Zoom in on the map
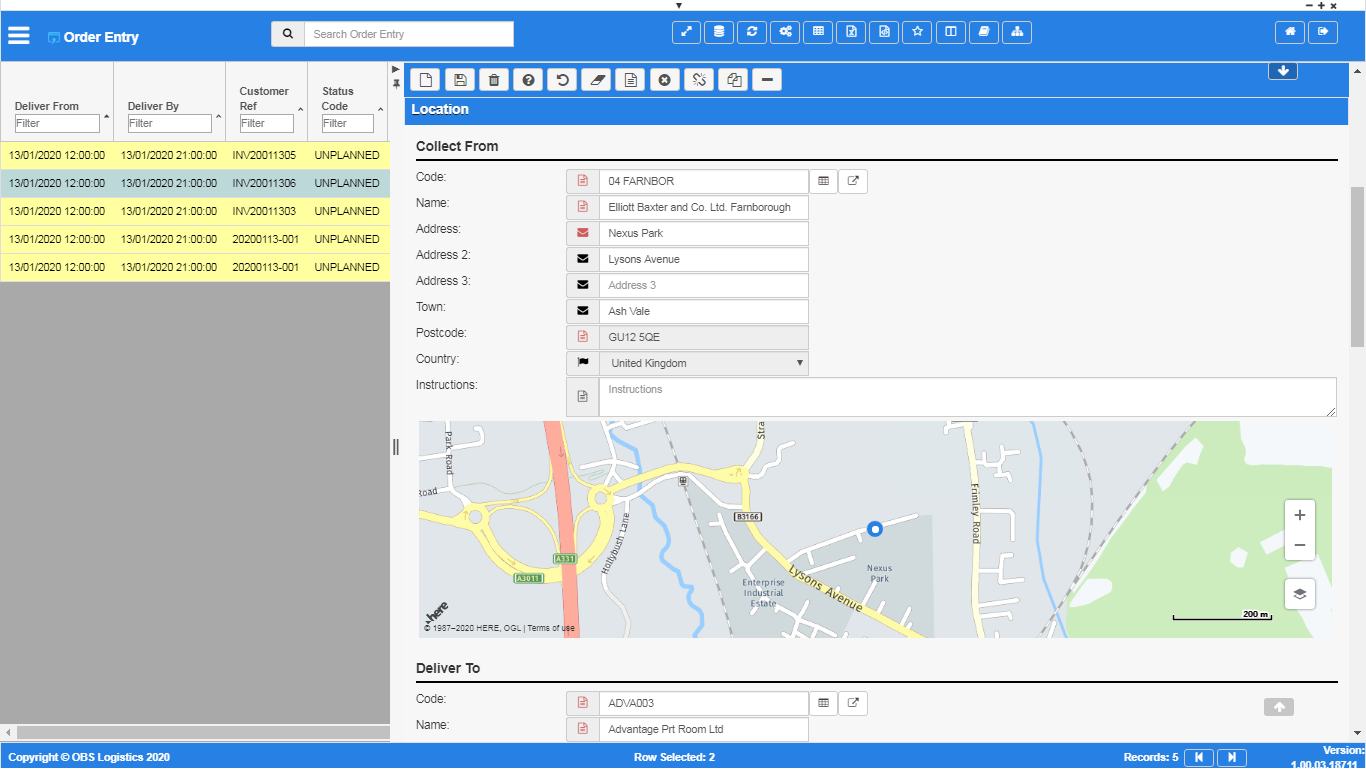 pyautogui.click(x=1300, y=515)
